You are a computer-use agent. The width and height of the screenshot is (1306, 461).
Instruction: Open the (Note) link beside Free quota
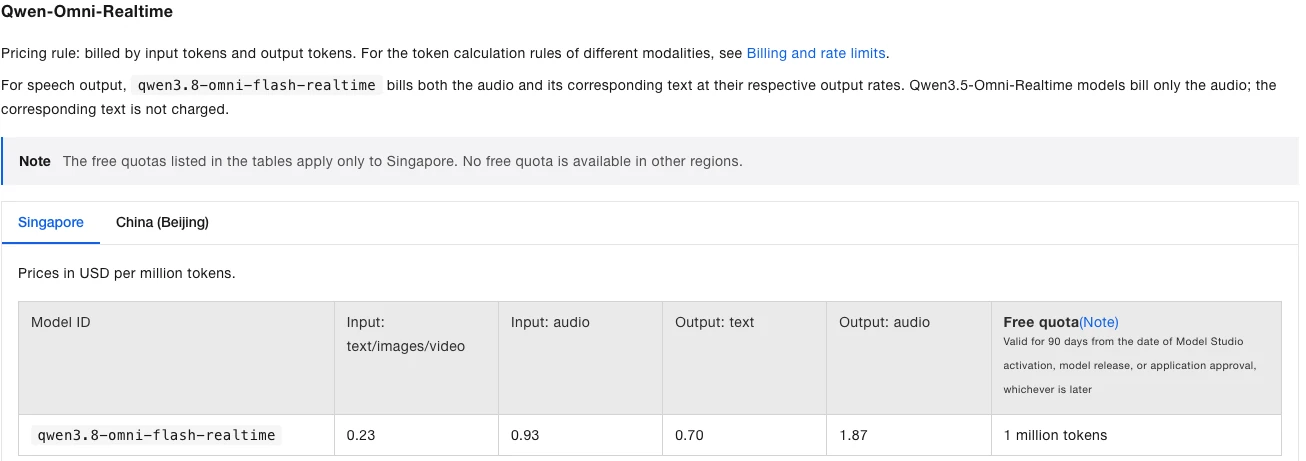point(1099,322)
